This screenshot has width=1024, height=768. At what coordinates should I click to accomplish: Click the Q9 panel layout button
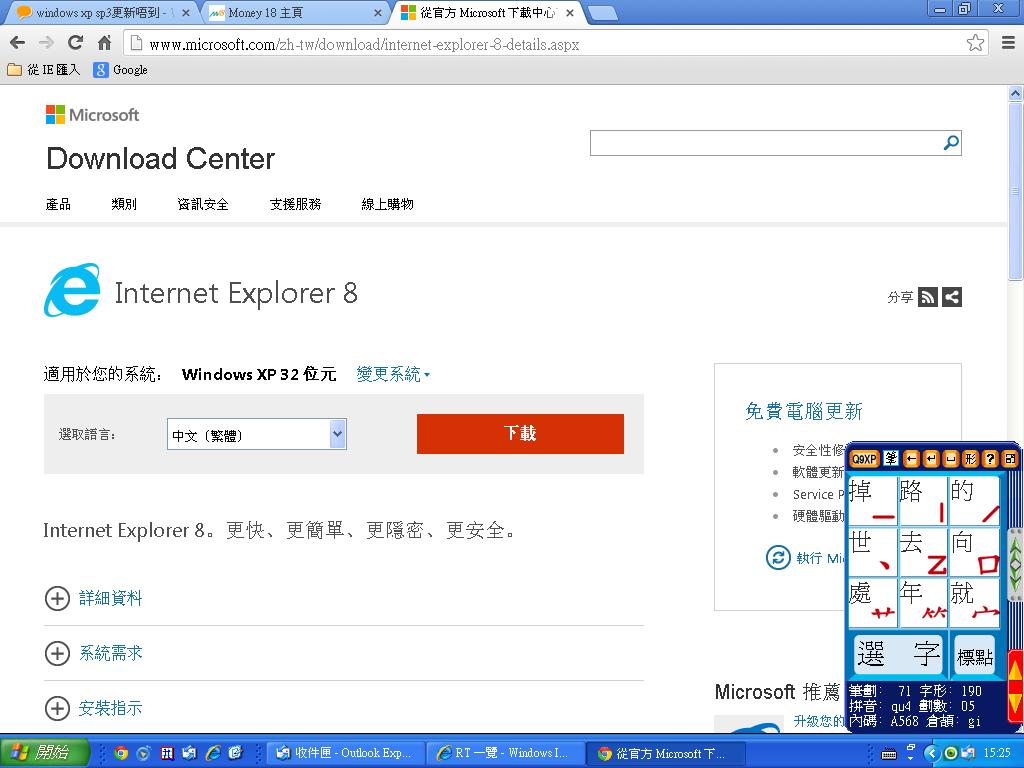point(1010,459)
